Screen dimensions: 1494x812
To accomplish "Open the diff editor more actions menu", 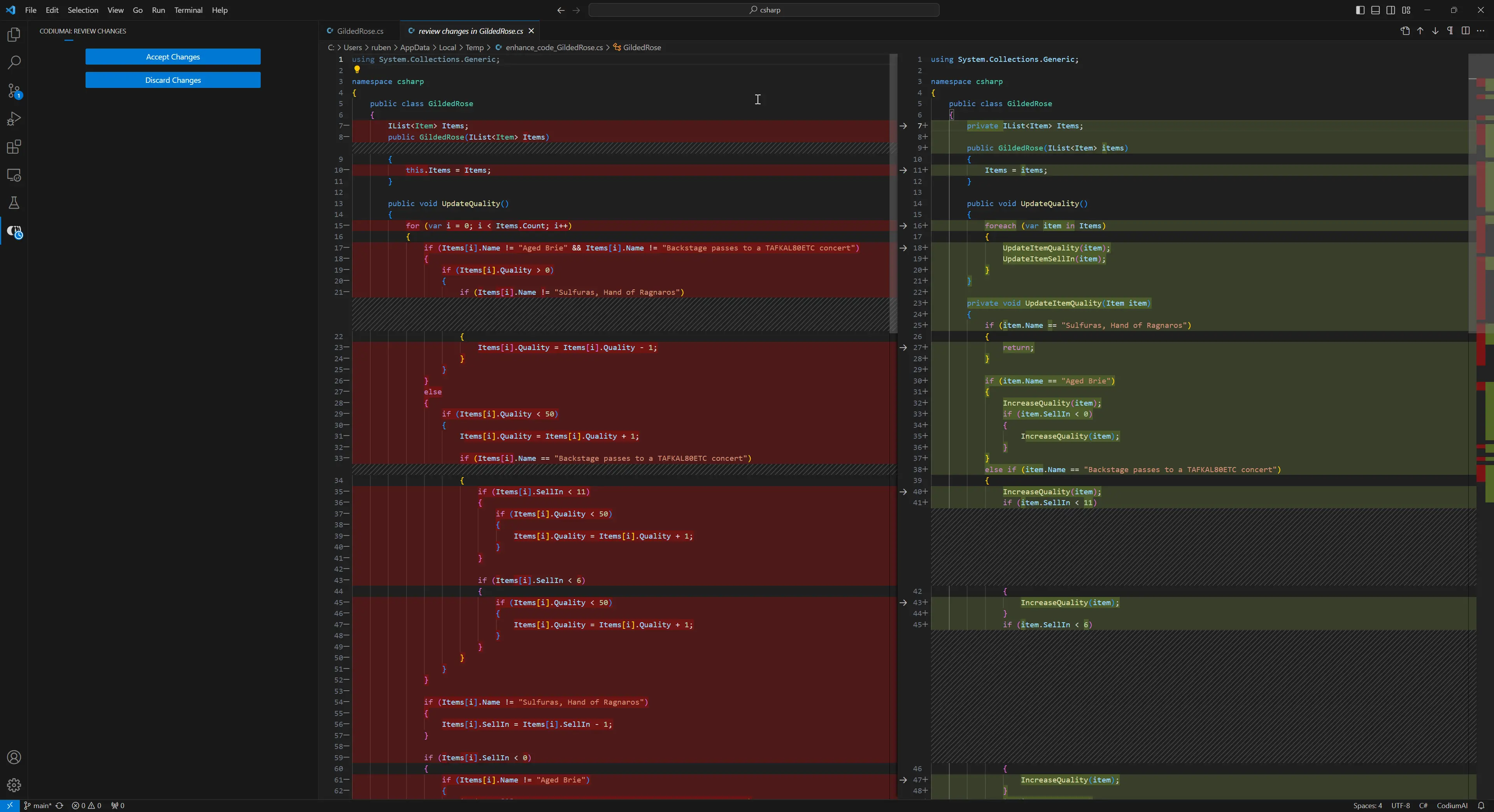I will click(1481, 31).
